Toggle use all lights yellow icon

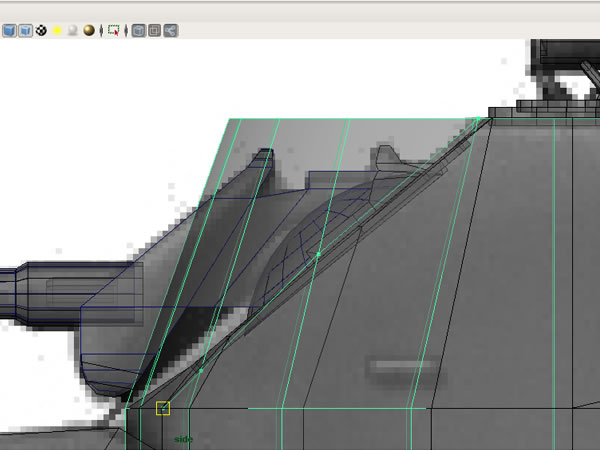pyautogui.click(x=57, y=31)
